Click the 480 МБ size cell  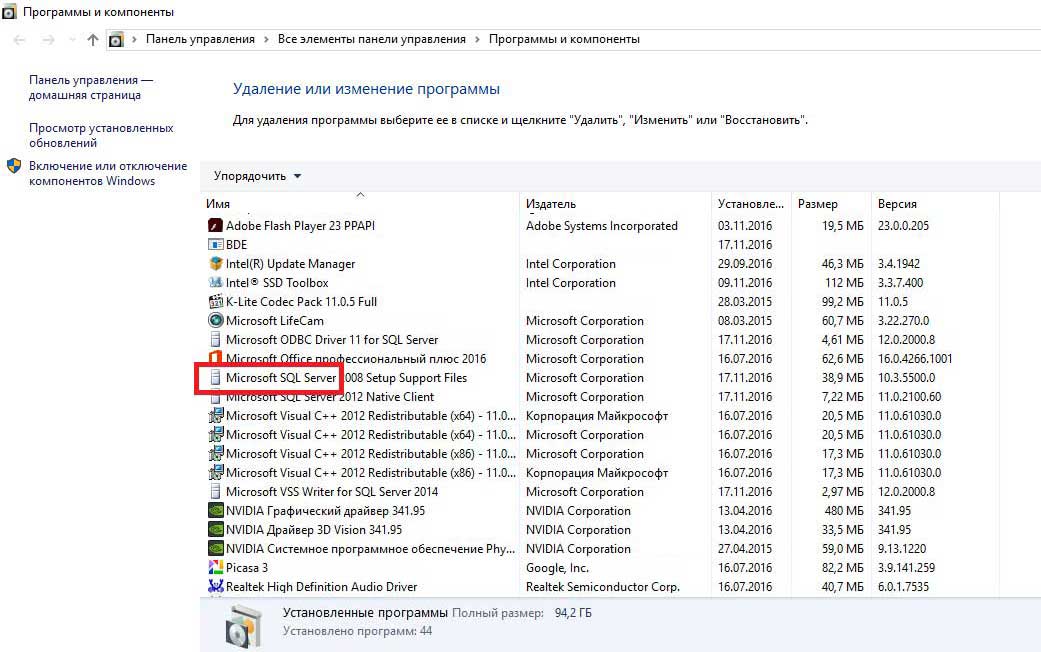click(844, 511)
